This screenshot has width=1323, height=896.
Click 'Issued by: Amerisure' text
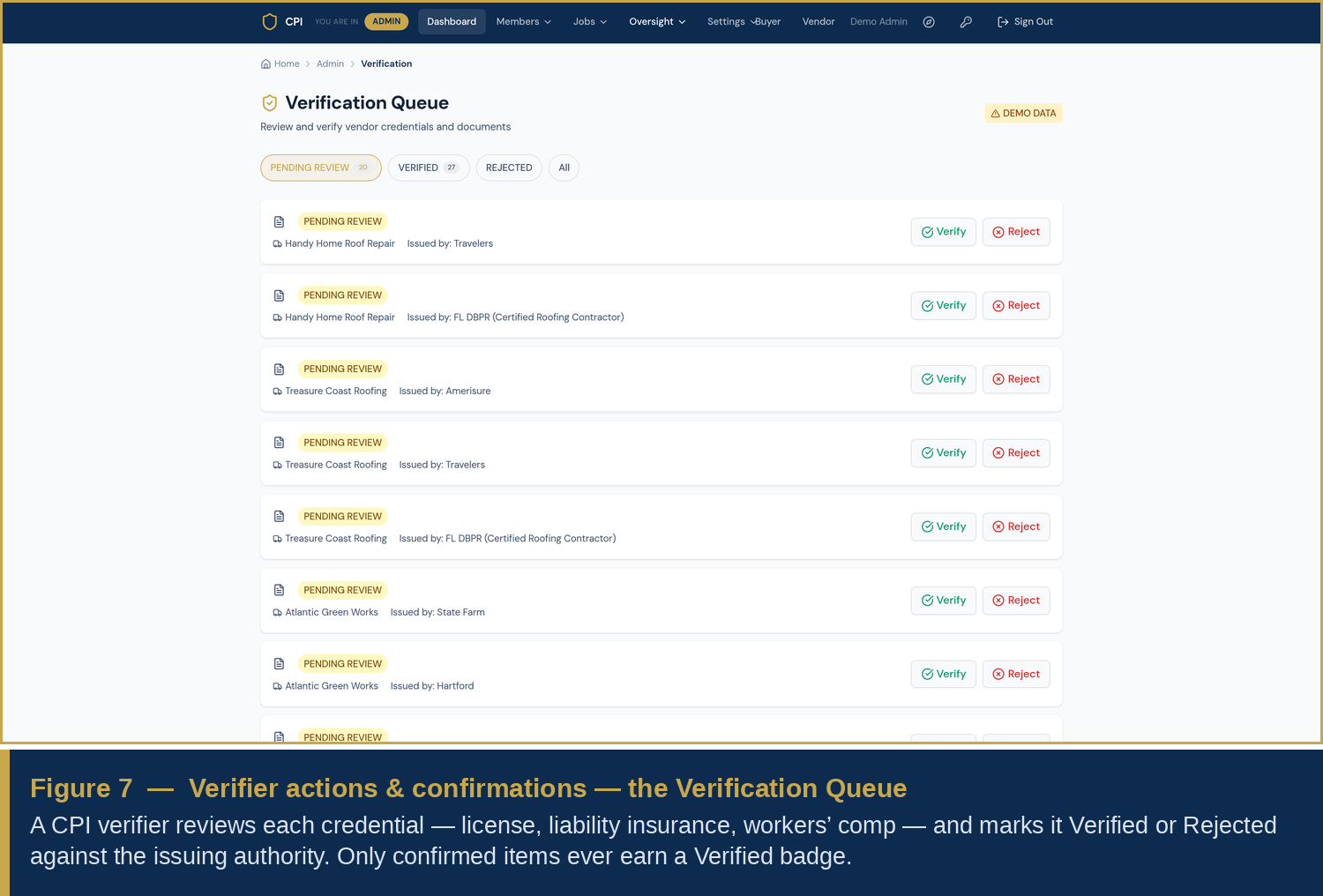(x=445, y=392)
